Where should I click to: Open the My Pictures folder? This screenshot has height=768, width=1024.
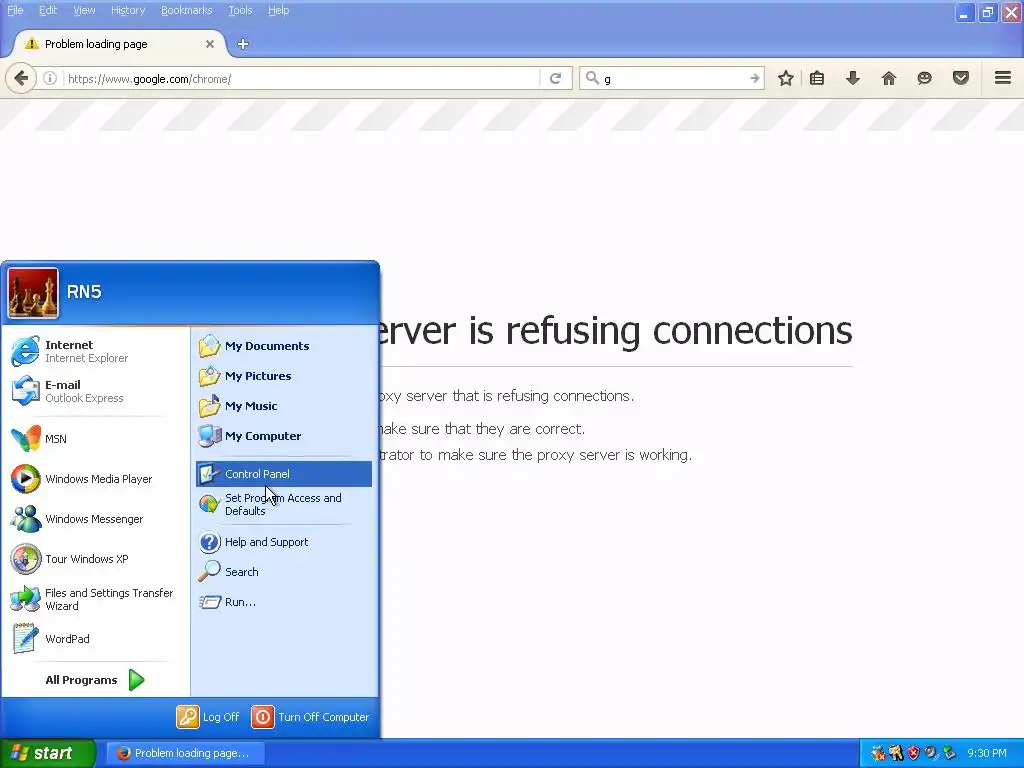coord(284,376)
